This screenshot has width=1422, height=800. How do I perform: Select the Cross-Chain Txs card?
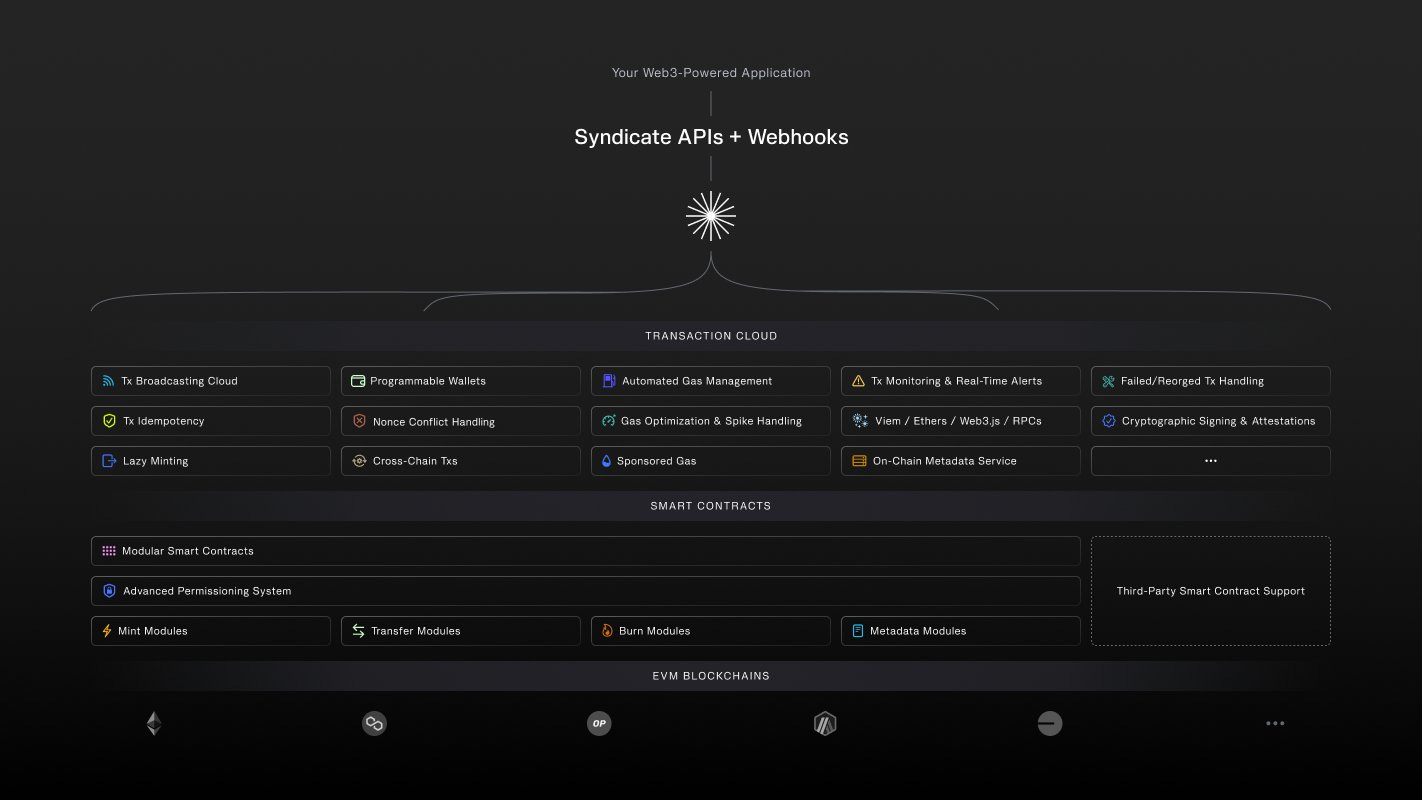[x=461, y=461]
